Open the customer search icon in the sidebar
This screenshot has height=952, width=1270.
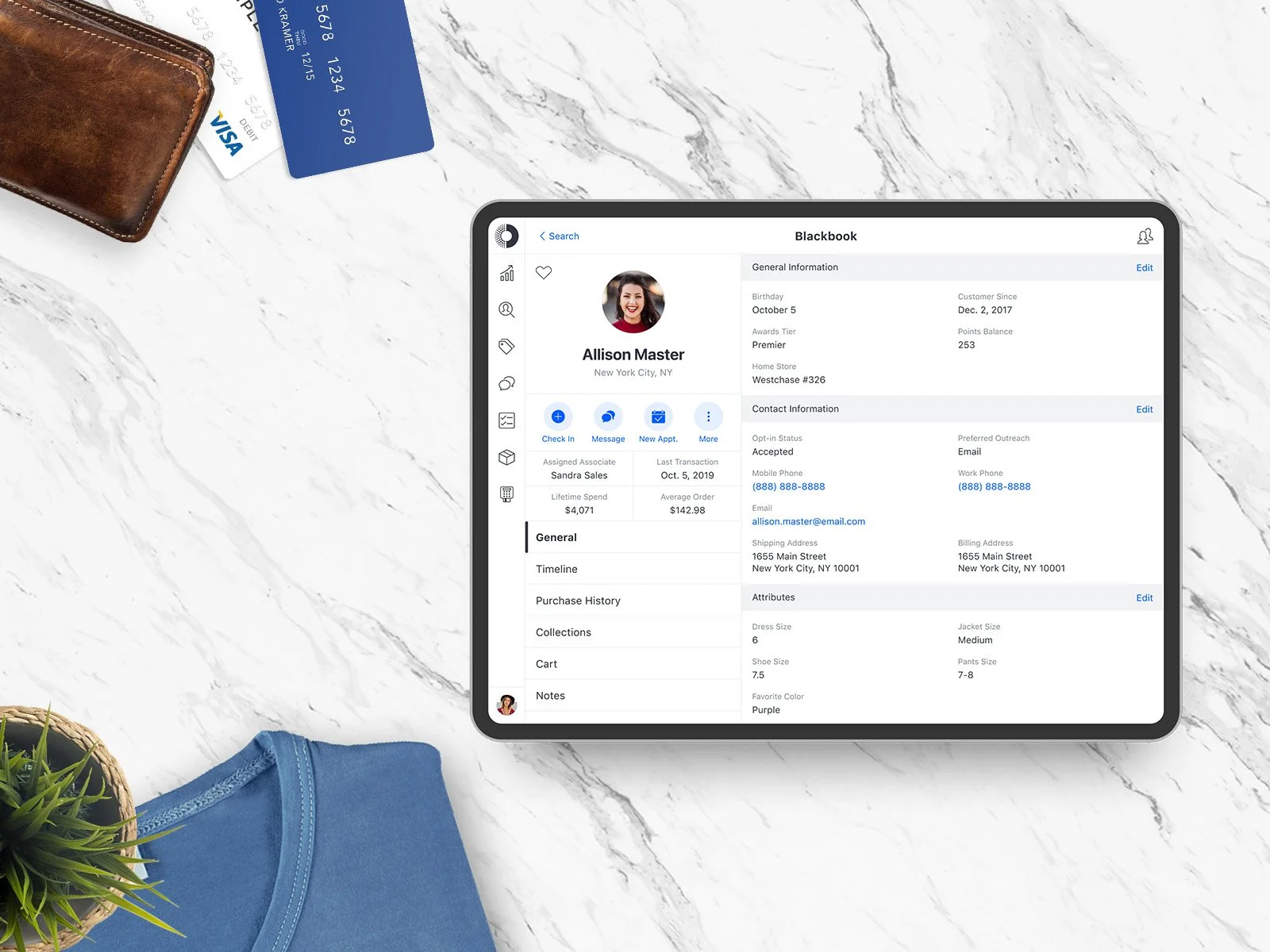pyautogui.click(x=506, y=309)
